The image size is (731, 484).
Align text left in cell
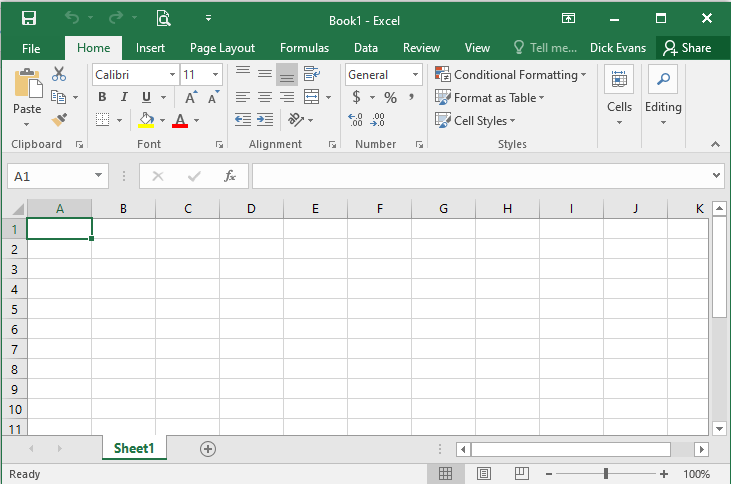243,97
